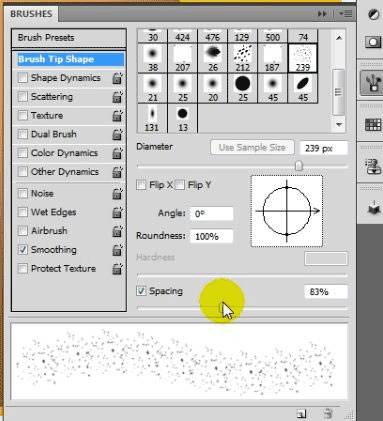This screenshot has width=383, height=421.
Task: Open the Masks icon in dock
Action: [373, 42]
